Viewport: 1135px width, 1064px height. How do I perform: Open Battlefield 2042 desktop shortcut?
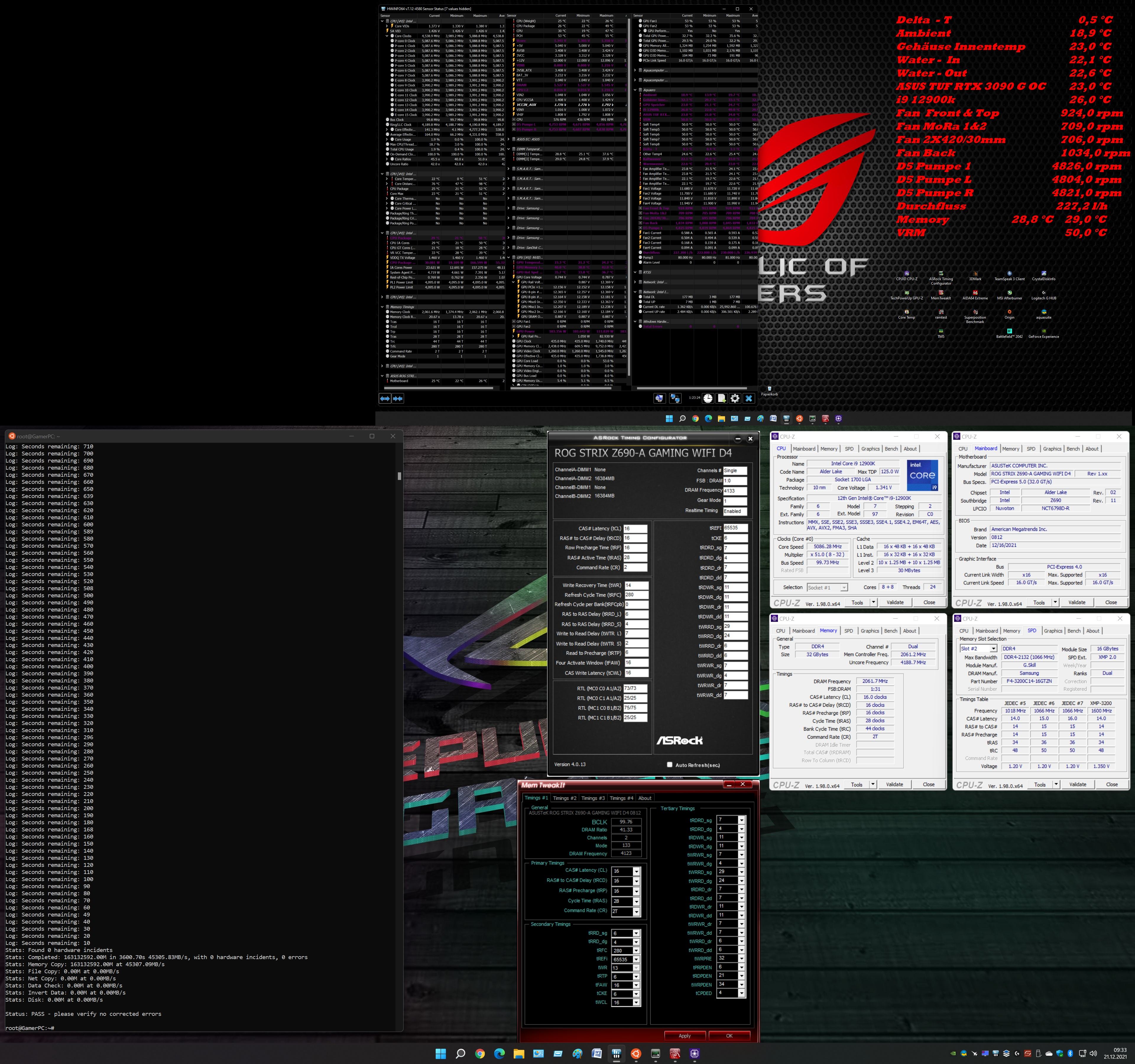(1009, 333)
